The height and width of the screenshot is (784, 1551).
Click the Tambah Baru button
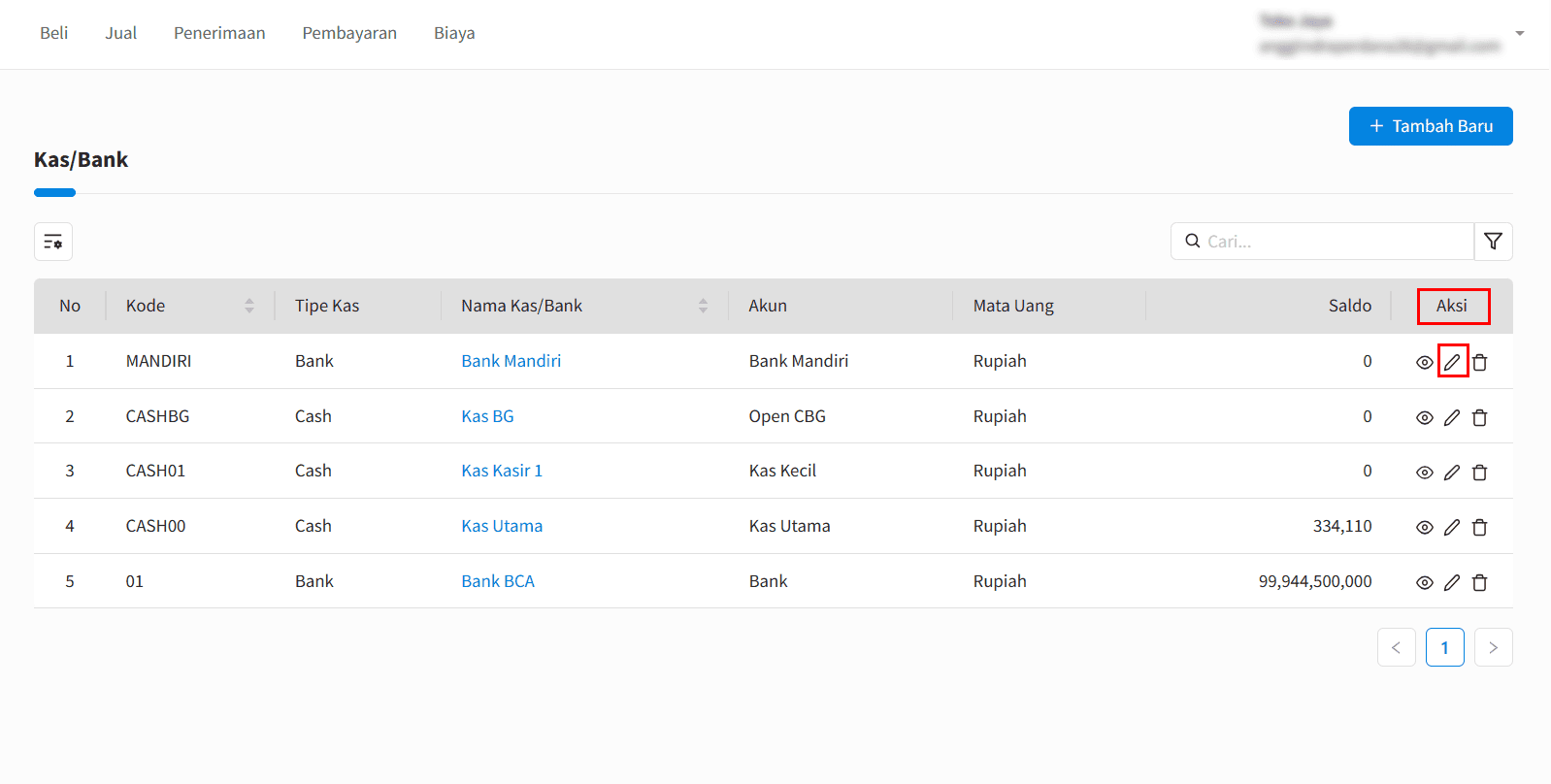pos(1431,126)
